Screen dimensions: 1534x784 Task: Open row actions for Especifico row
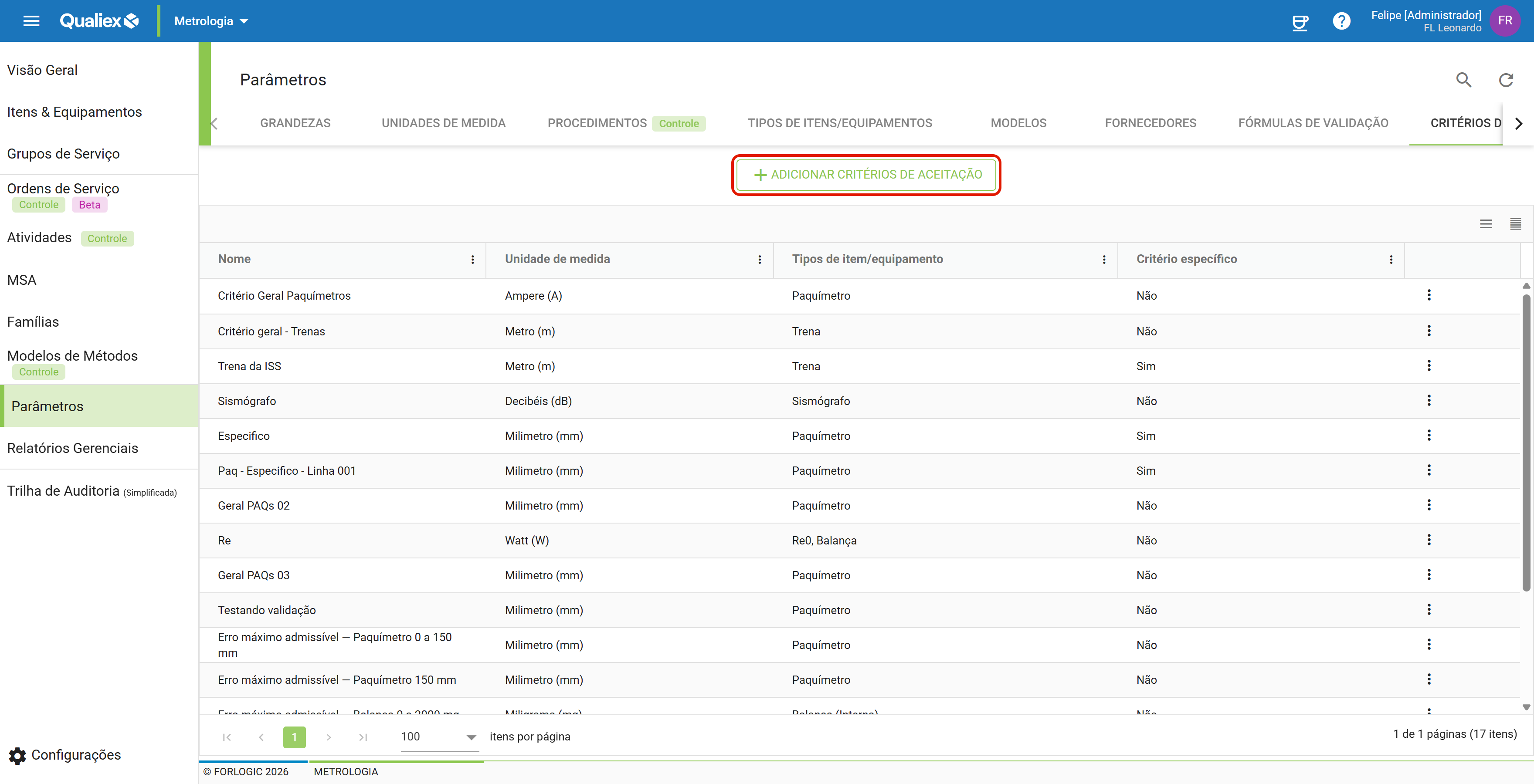(1429, 435)
